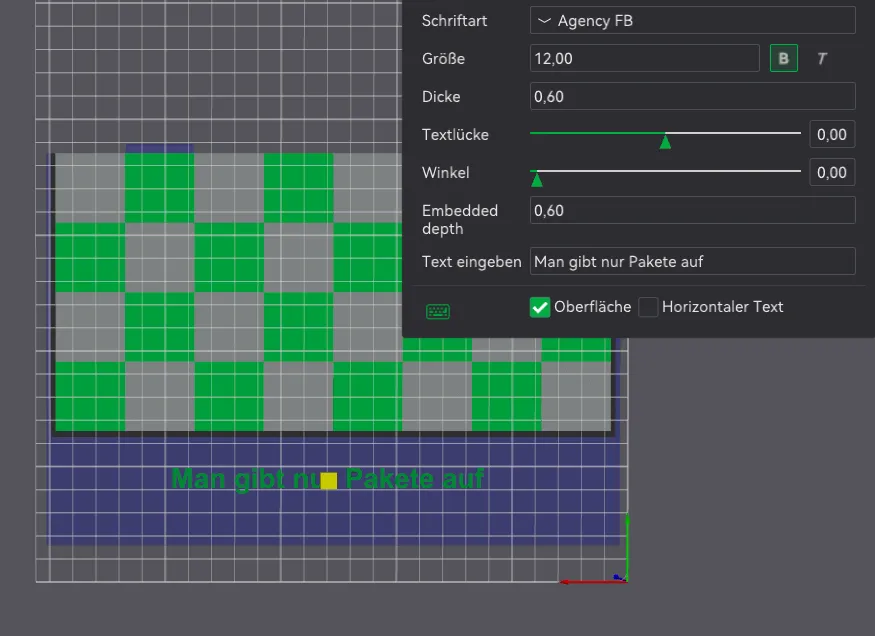This screenshot has width=875, height=636.
Task: Click the Dicke thickness field showing 0,60
Action: coord(693,97)
